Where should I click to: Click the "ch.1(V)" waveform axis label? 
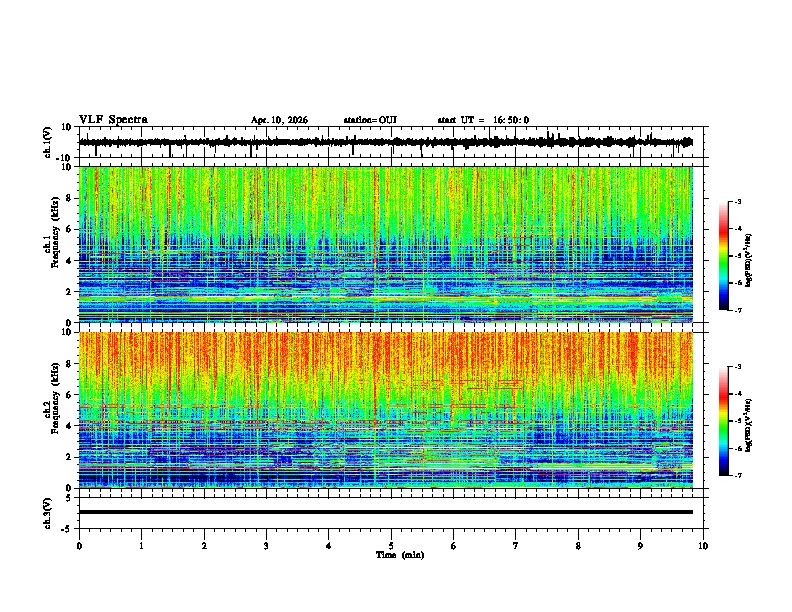pyautogui.click(x=48, y=142)
